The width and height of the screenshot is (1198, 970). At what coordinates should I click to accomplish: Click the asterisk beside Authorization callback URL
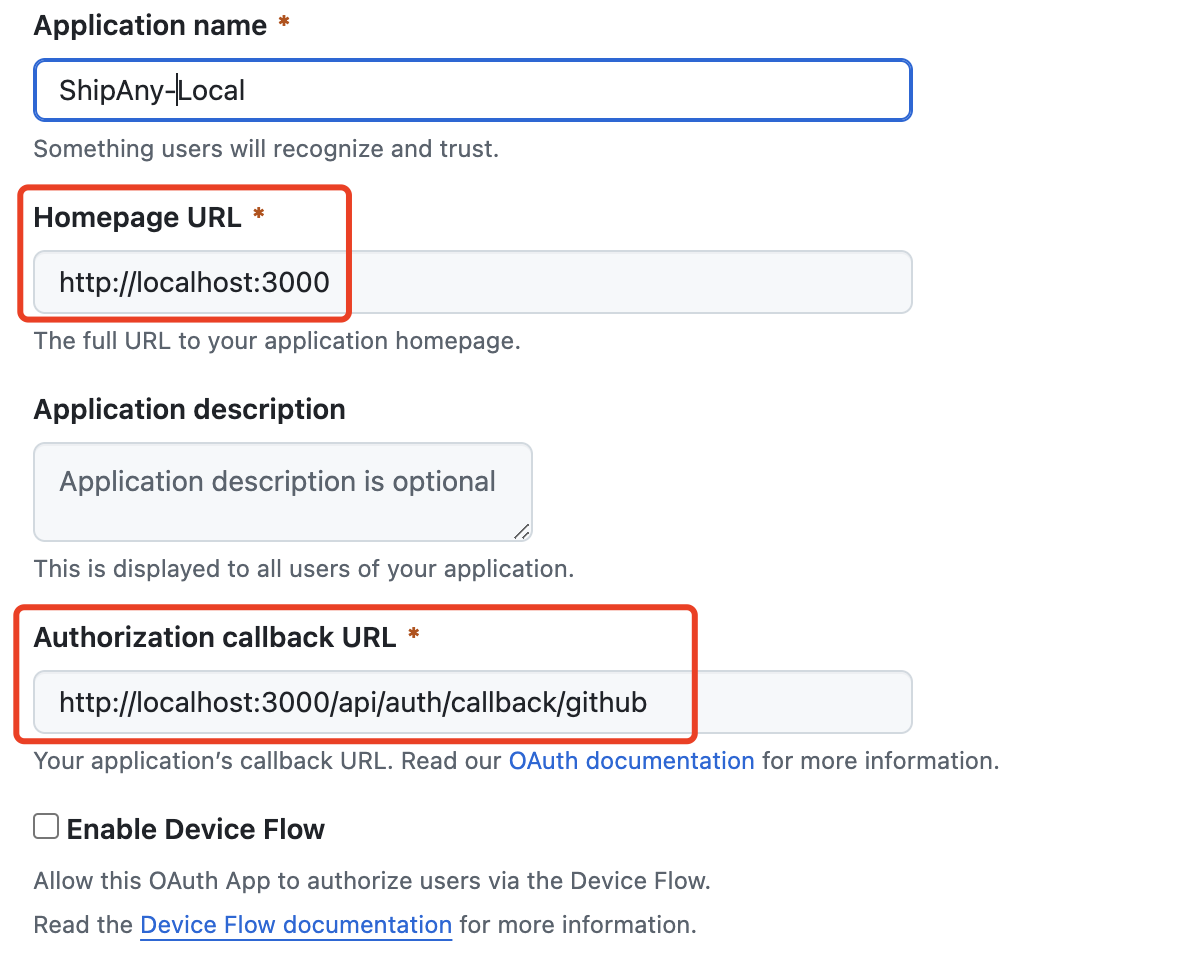pos(413,636)
